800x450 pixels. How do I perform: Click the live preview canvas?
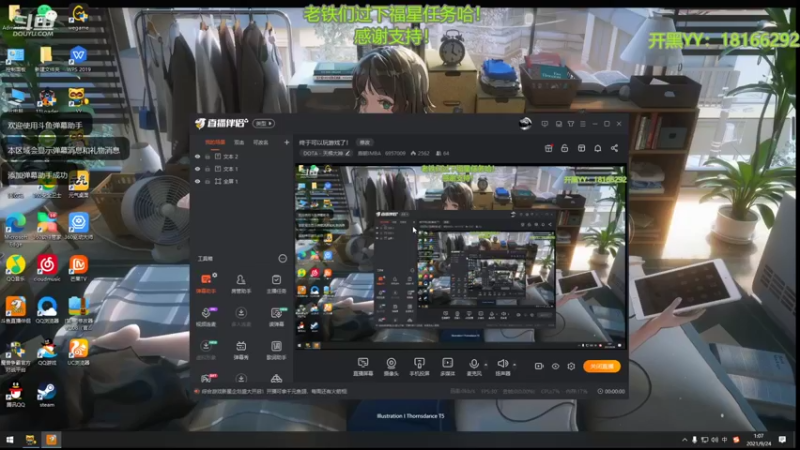(461, 257)
